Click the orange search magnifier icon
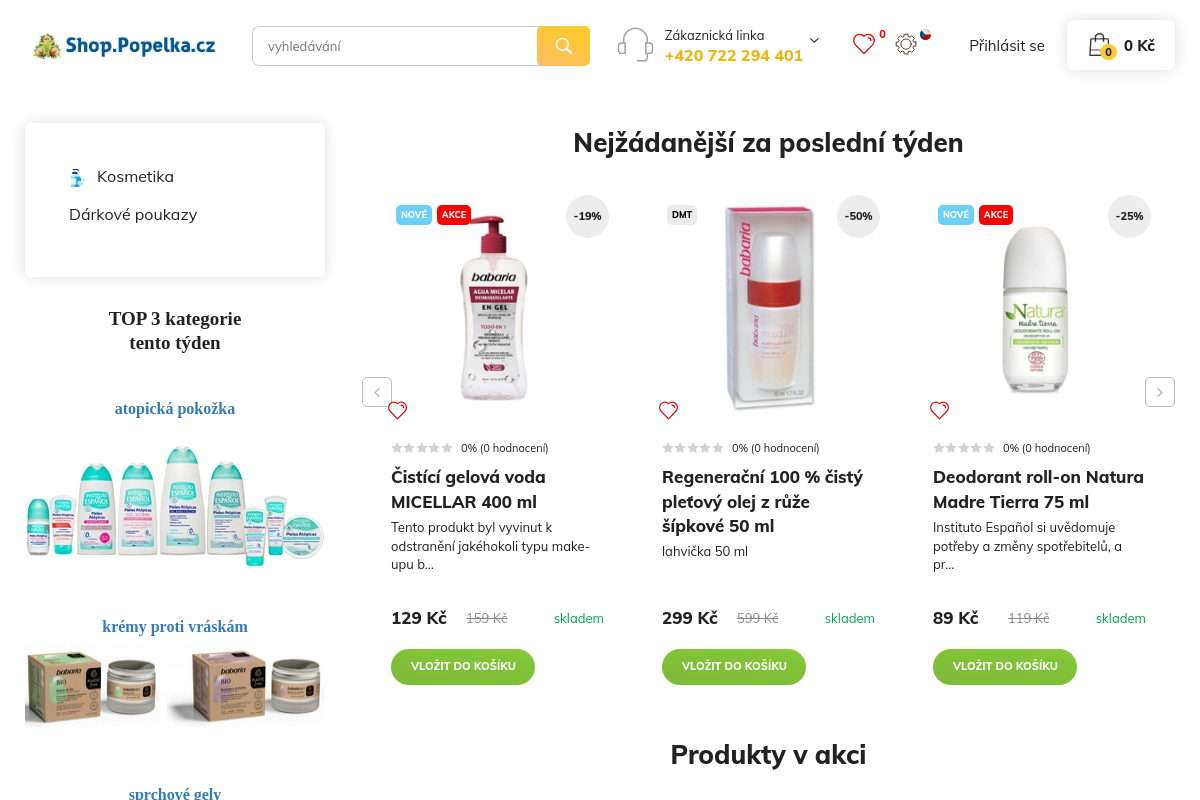Viewport: 1200px width, 800px height. tap(563, 45)
